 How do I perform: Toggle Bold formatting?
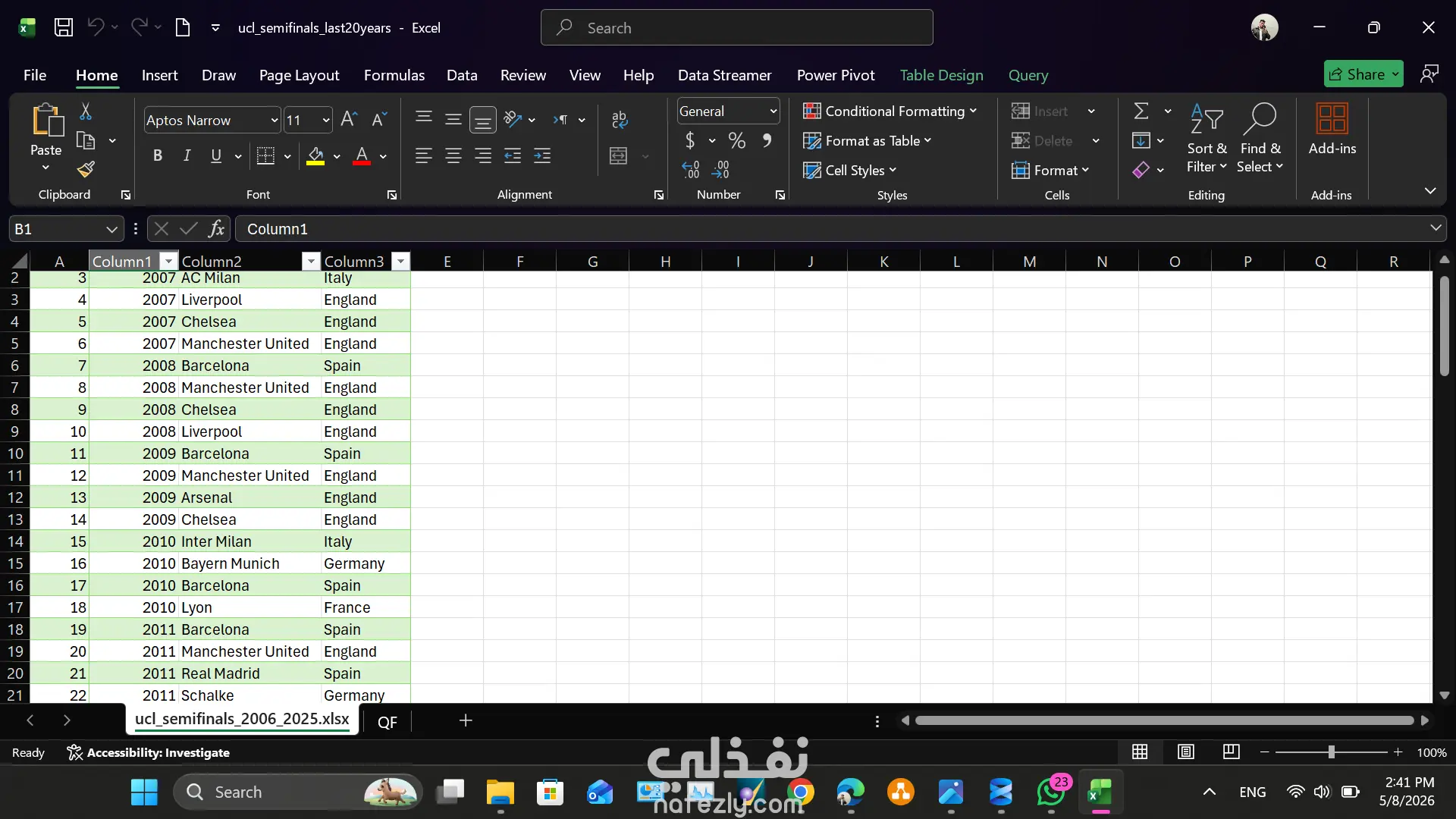coord(158,155)
